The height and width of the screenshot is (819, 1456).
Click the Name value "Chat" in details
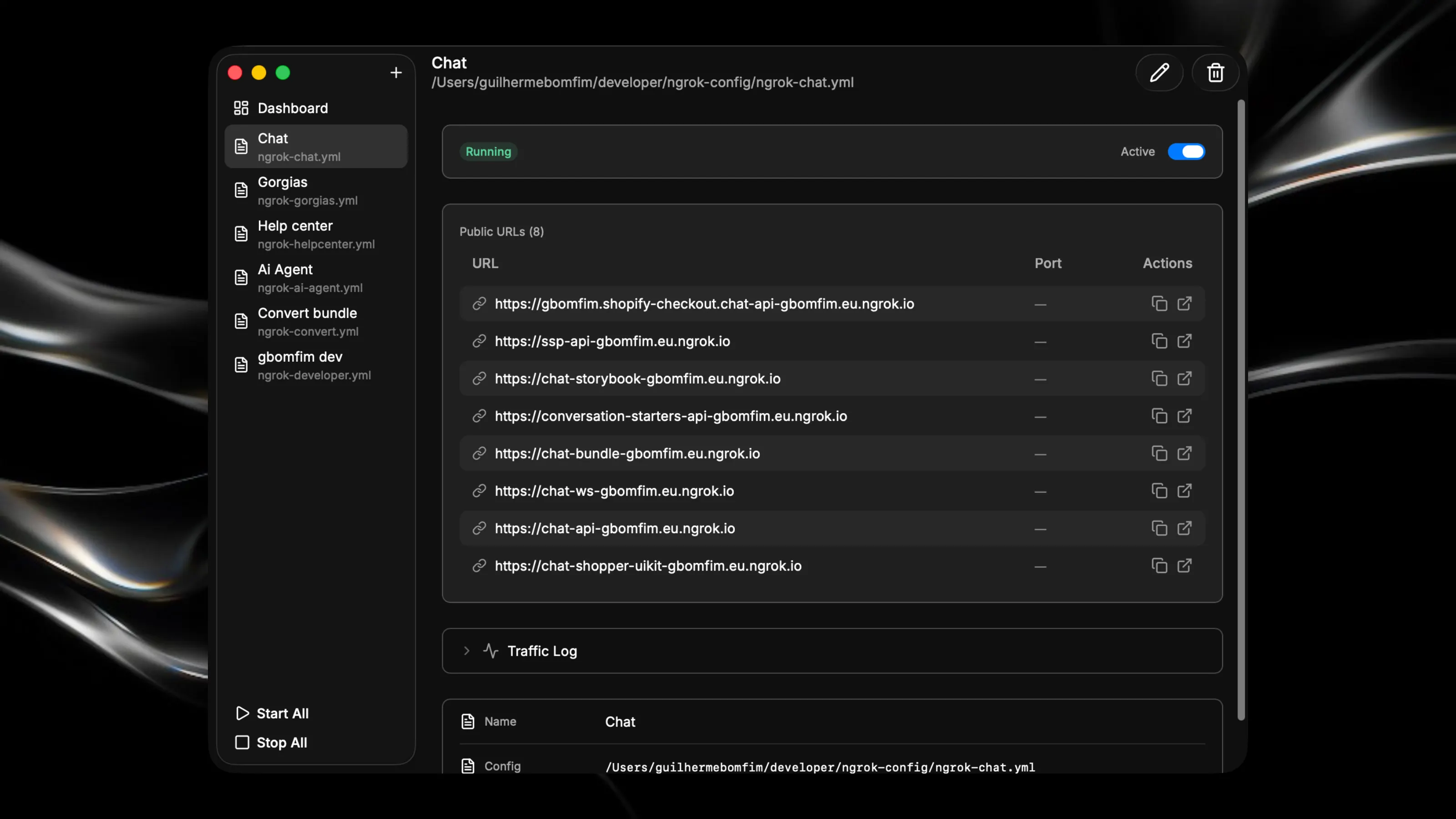(x=620, y=723)
